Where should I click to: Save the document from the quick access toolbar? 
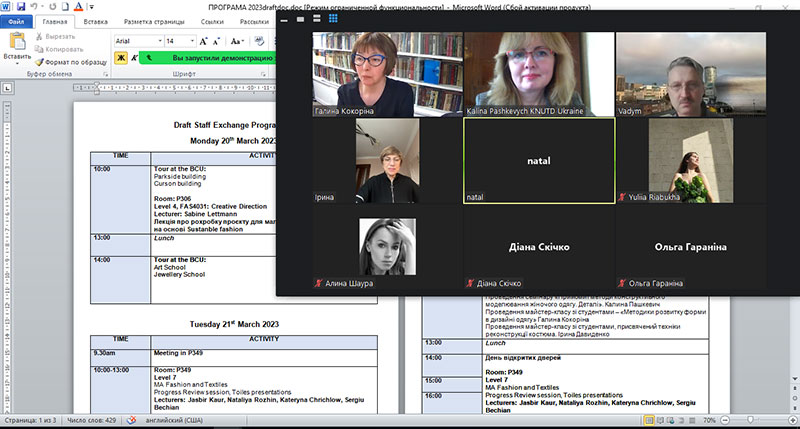tap(21, 7)
